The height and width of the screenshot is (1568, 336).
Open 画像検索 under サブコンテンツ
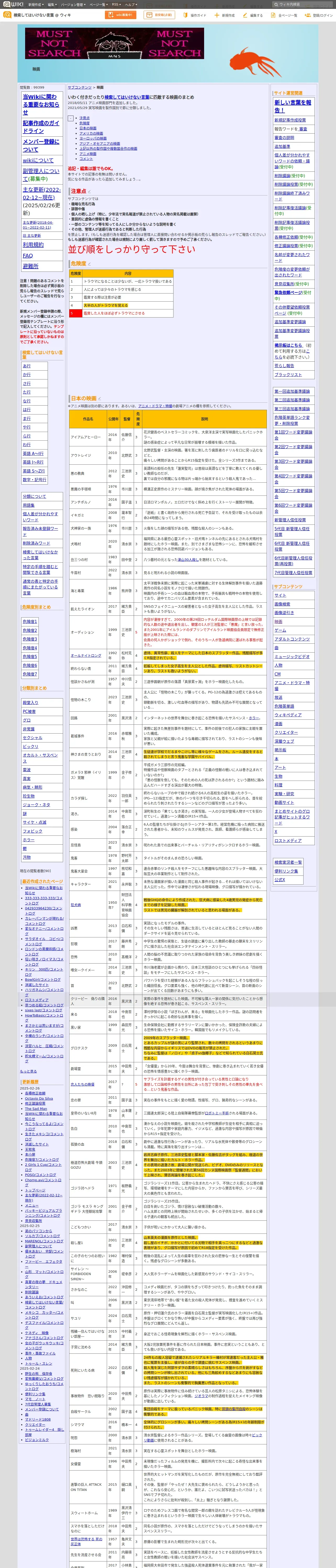tap(282, 604)
